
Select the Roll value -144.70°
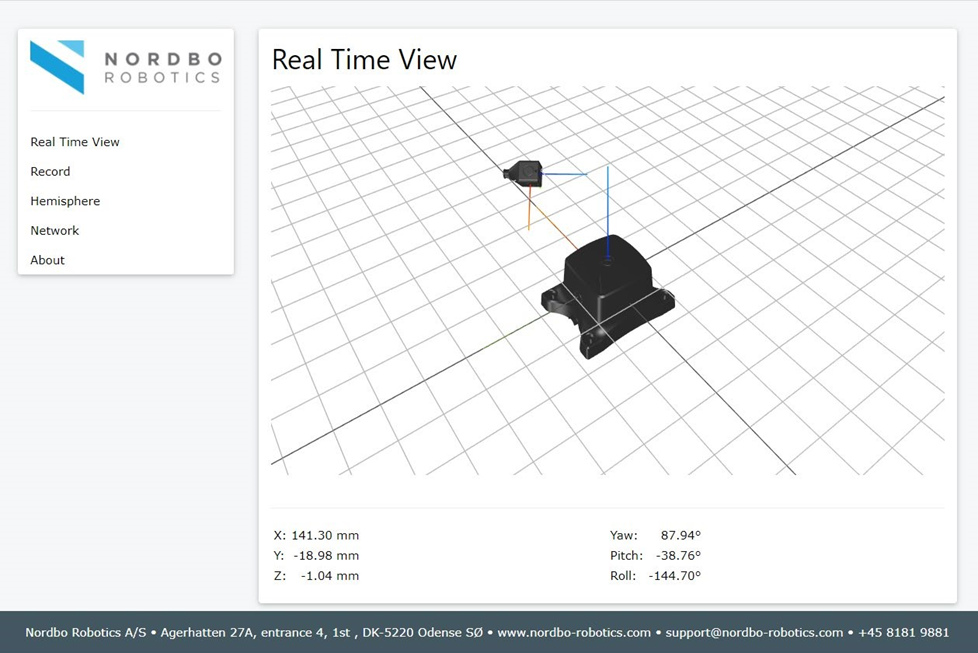coord(675,576)
